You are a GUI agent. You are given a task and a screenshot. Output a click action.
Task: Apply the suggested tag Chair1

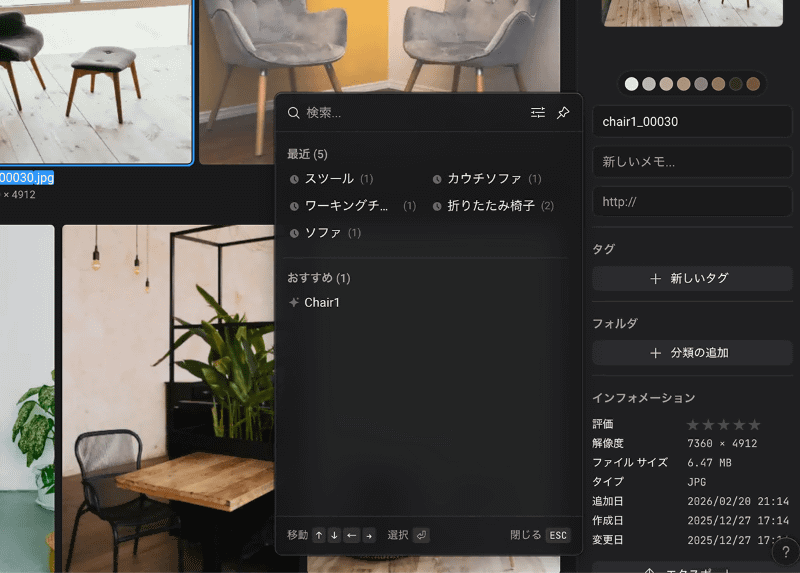[314, 303]
